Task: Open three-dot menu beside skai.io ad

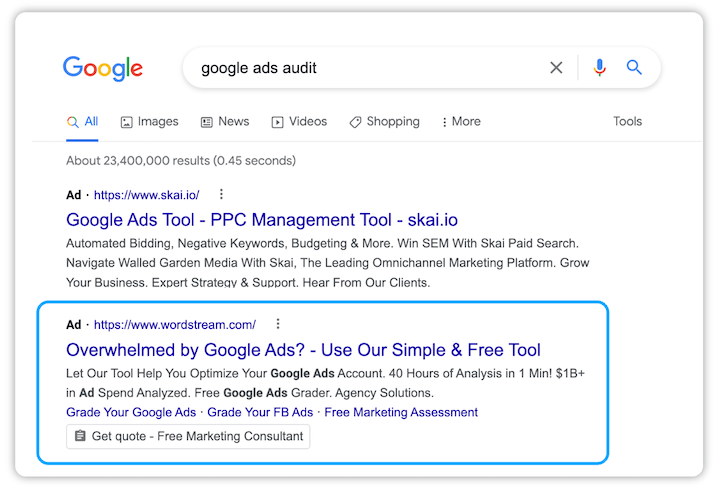Action: coord(221,195)
